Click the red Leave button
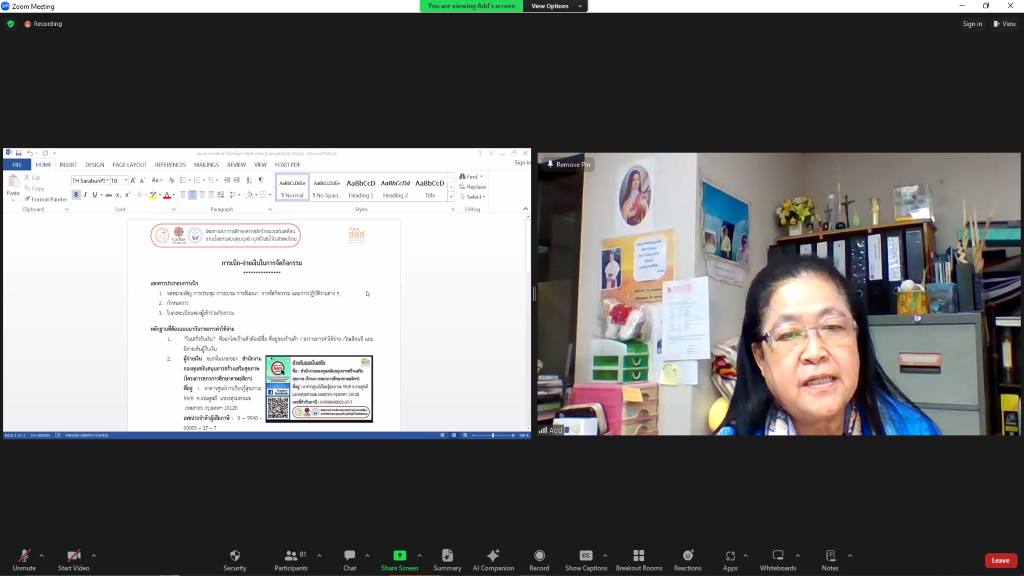Image resolution: width=1024 pixels, height=576 pixels. pos(1000,560)
